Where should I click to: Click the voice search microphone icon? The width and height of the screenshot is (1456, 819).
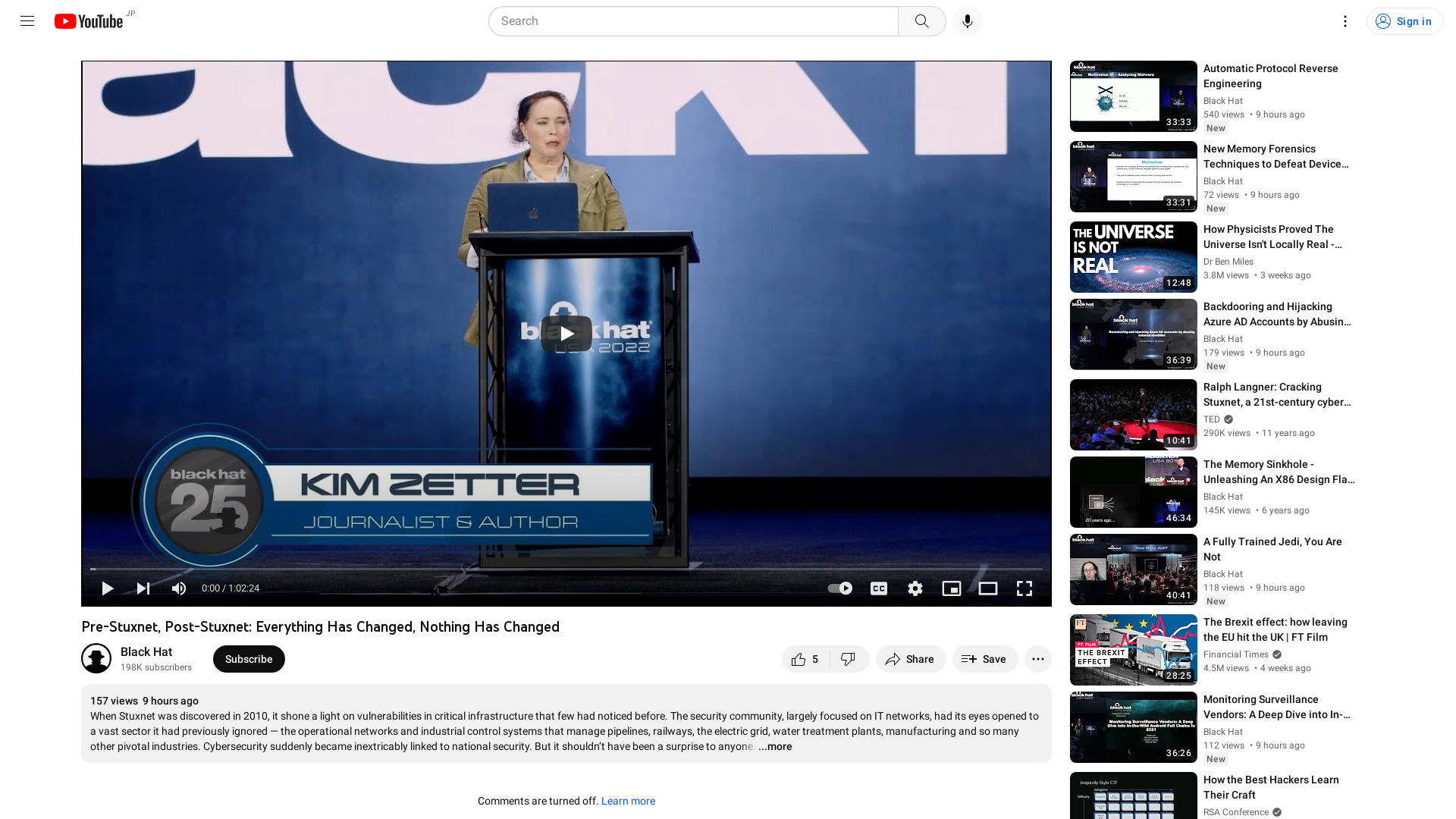pos(966,20)
